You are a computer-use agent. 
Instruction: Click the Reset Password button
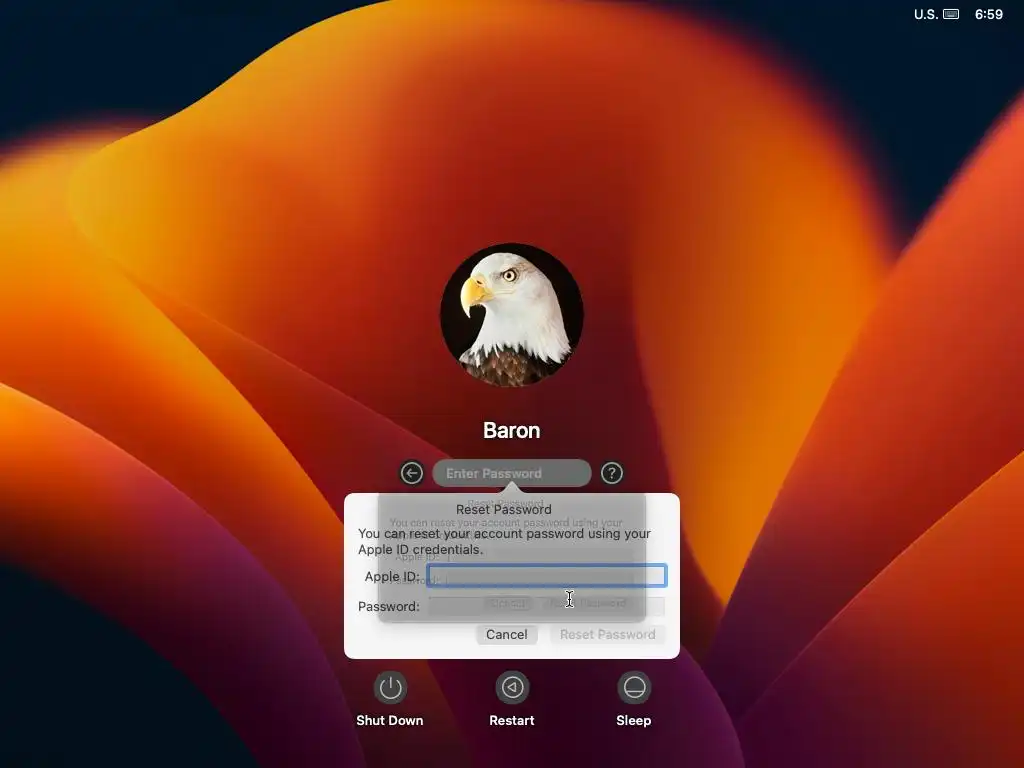point(607,634)
